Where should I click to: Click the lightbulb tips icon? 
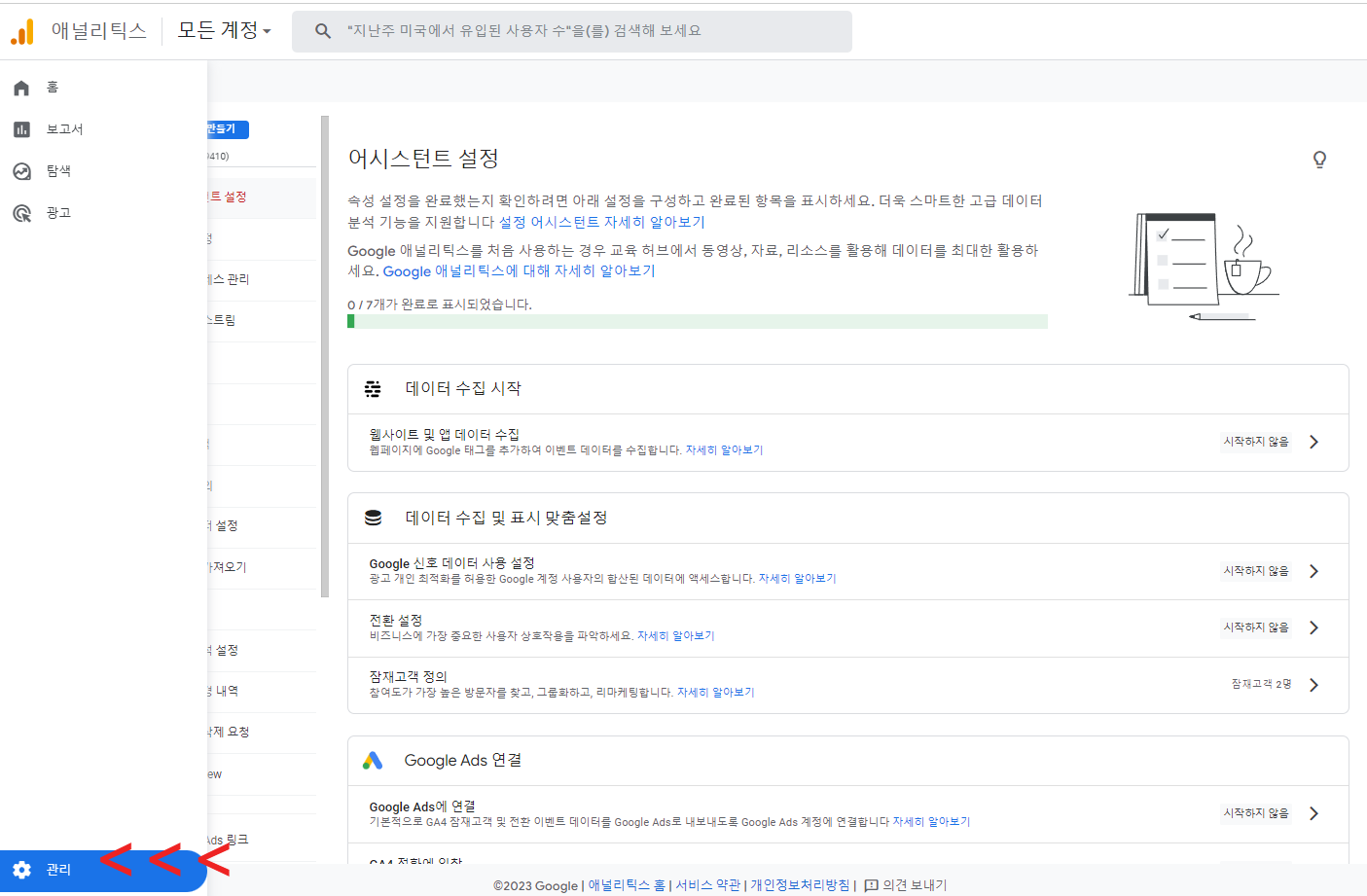point(1319,160)
